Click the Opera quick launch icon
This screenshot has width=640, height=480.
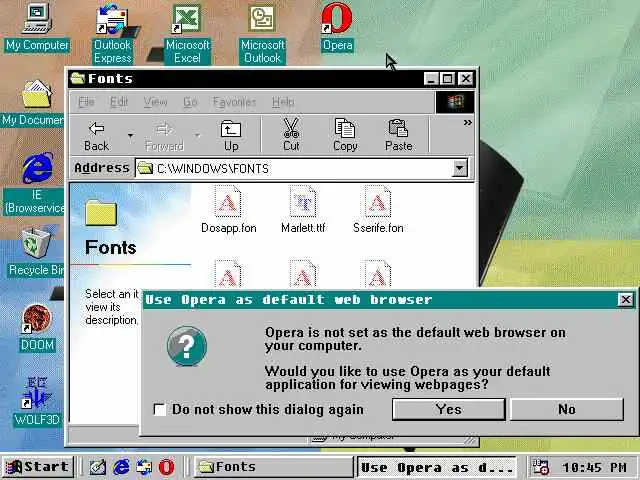(166, 467)
